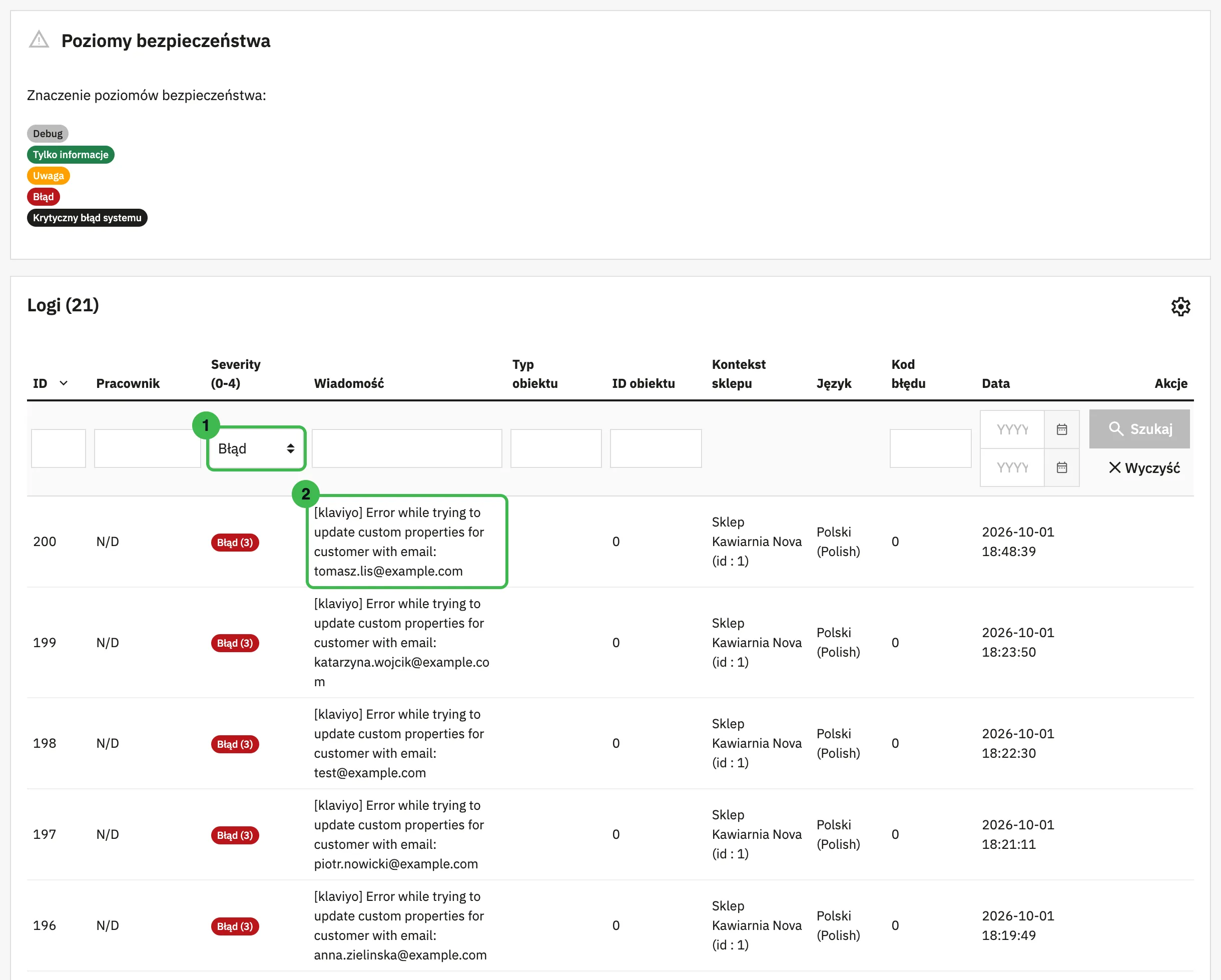Open the second date filter calendar icon
Image resolution: width=1221 pixels, height=980 pixels.
pyautogui.click(x=1061, y=467)
